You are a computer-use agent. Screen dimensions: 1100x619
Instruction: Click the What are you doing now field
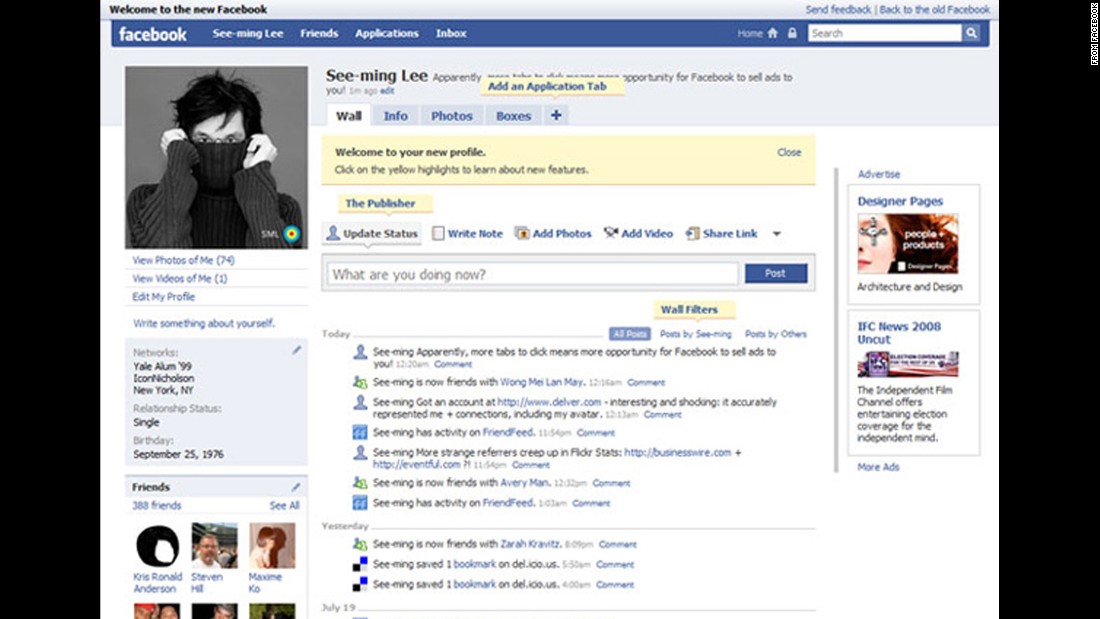pyautogui.click(x=530, y=272)
